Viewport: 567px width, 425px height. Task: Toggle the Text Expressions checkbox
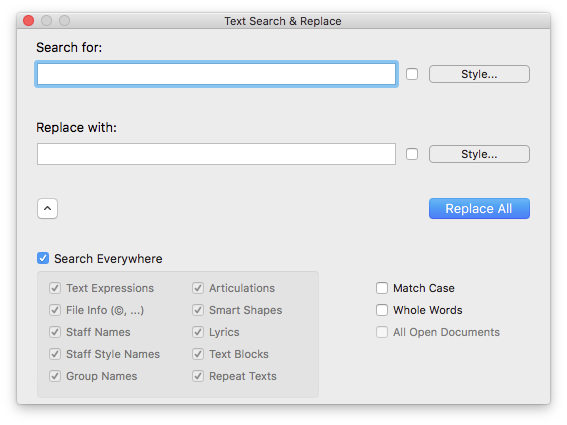(x=55, y=288)
